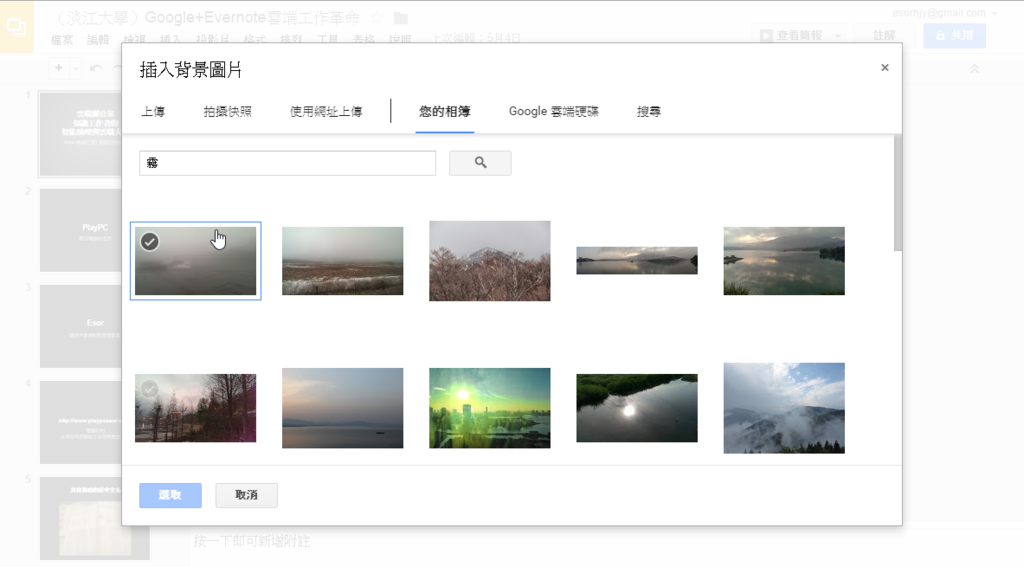Select slide 5 thumbnail in filmstrip

pos(94,518)
